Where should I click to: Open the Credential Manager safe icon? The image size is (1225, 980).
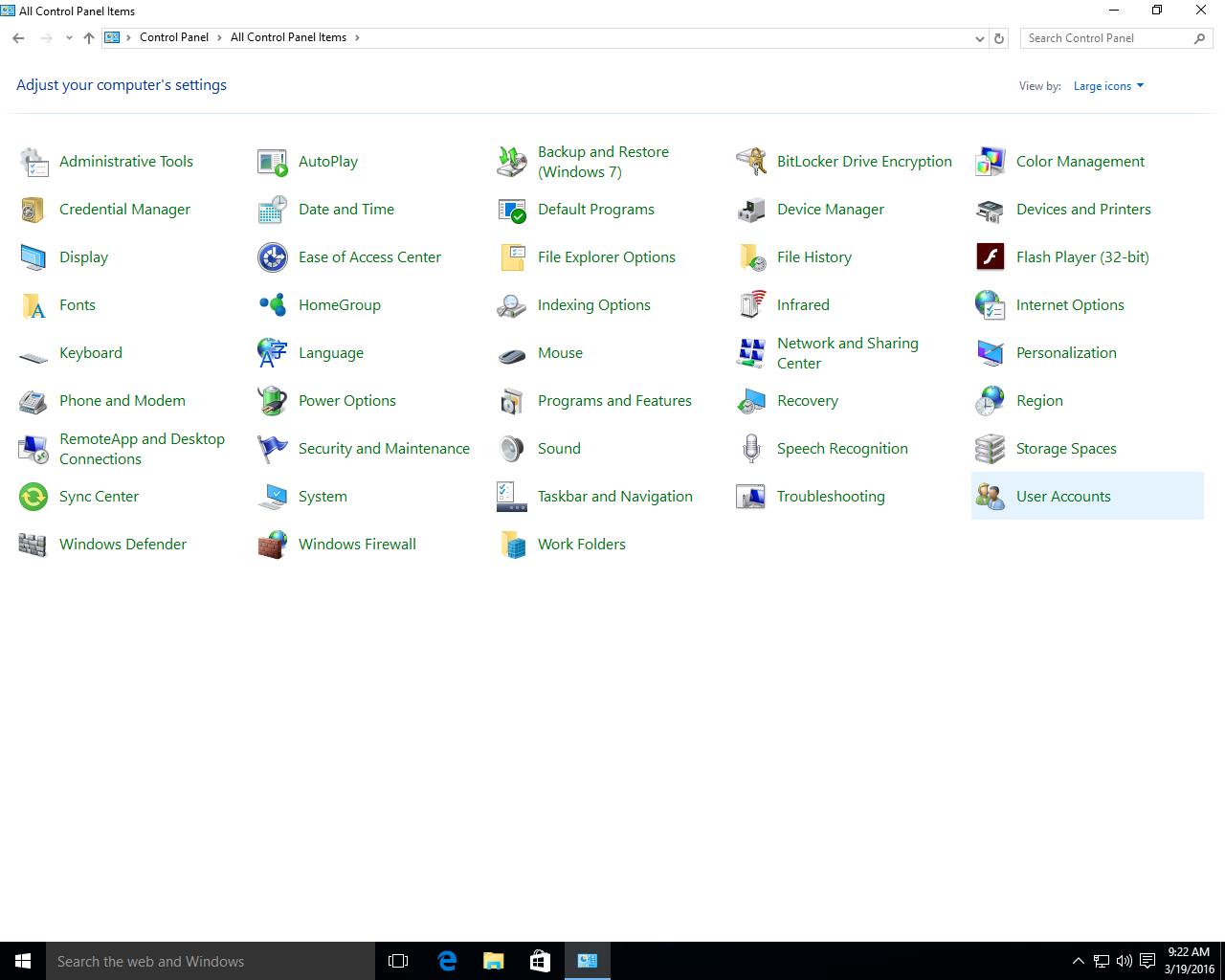tap(33, 210)
